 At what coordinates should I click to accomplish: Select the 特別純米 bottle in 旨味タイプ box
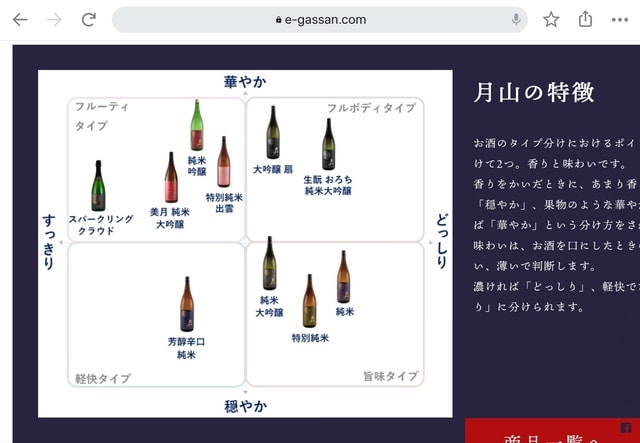(x=309, y=301)
